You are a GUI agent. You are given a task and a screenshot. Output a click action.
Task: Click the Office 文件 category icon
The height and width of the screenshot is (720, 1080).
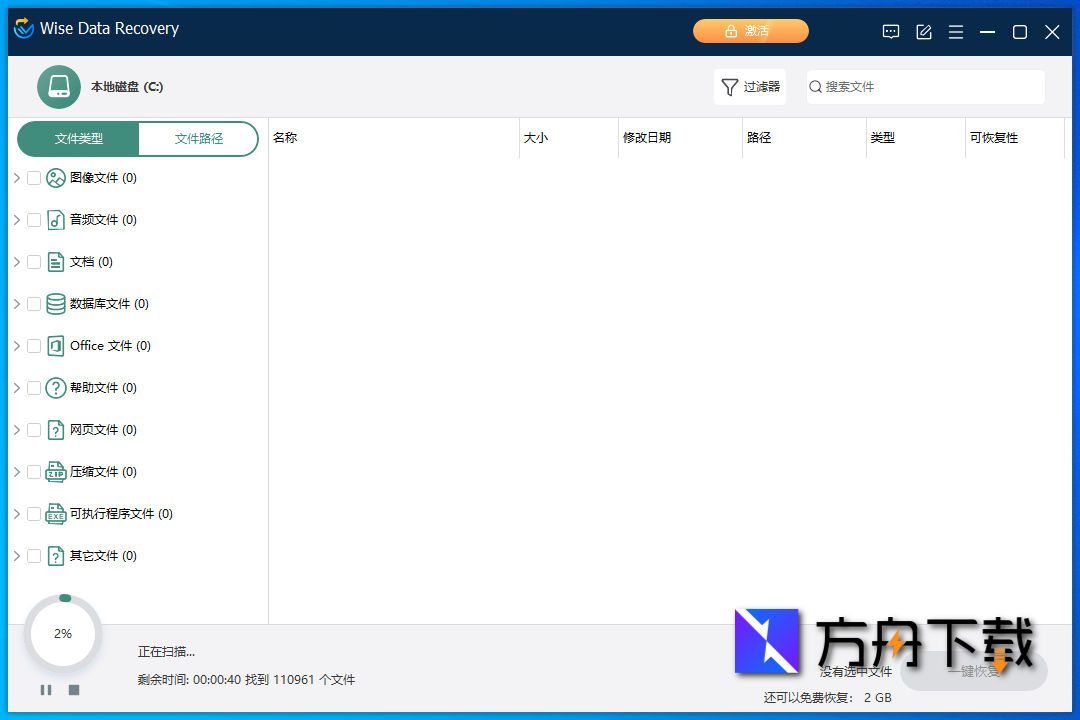55,345
